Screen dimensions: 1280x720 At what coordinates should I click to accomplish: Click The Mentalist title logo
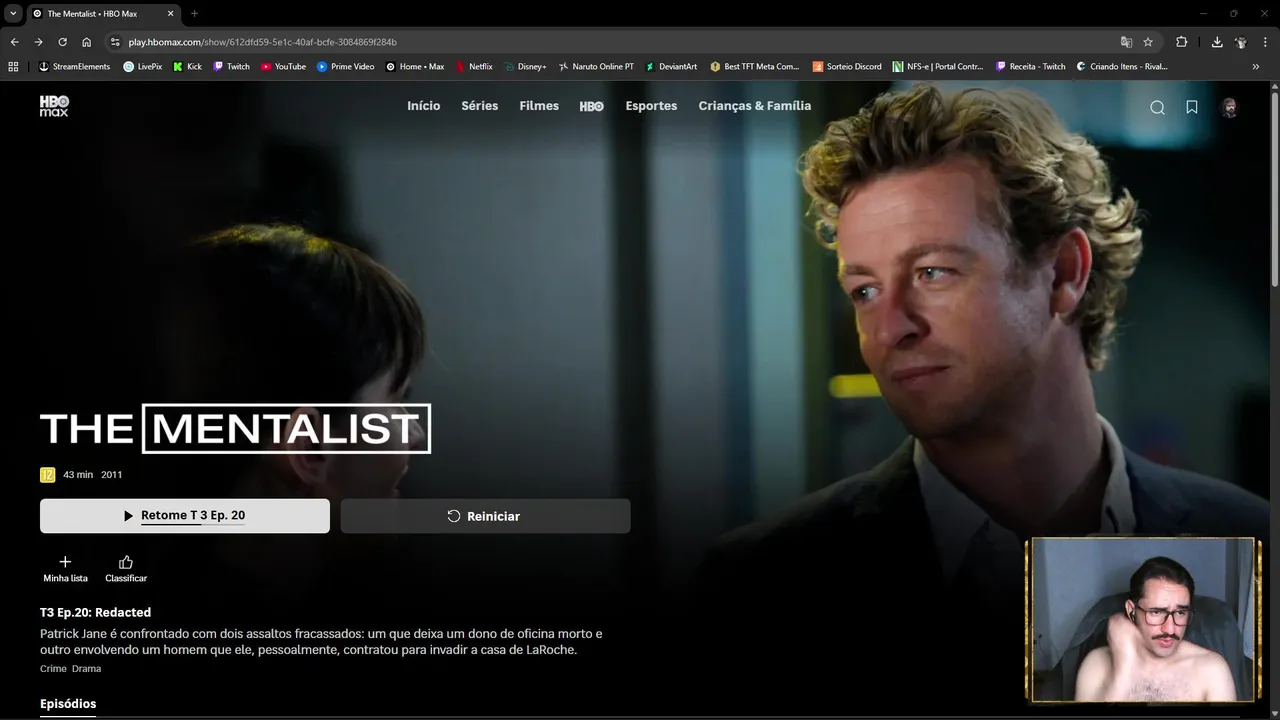point(235,429)
